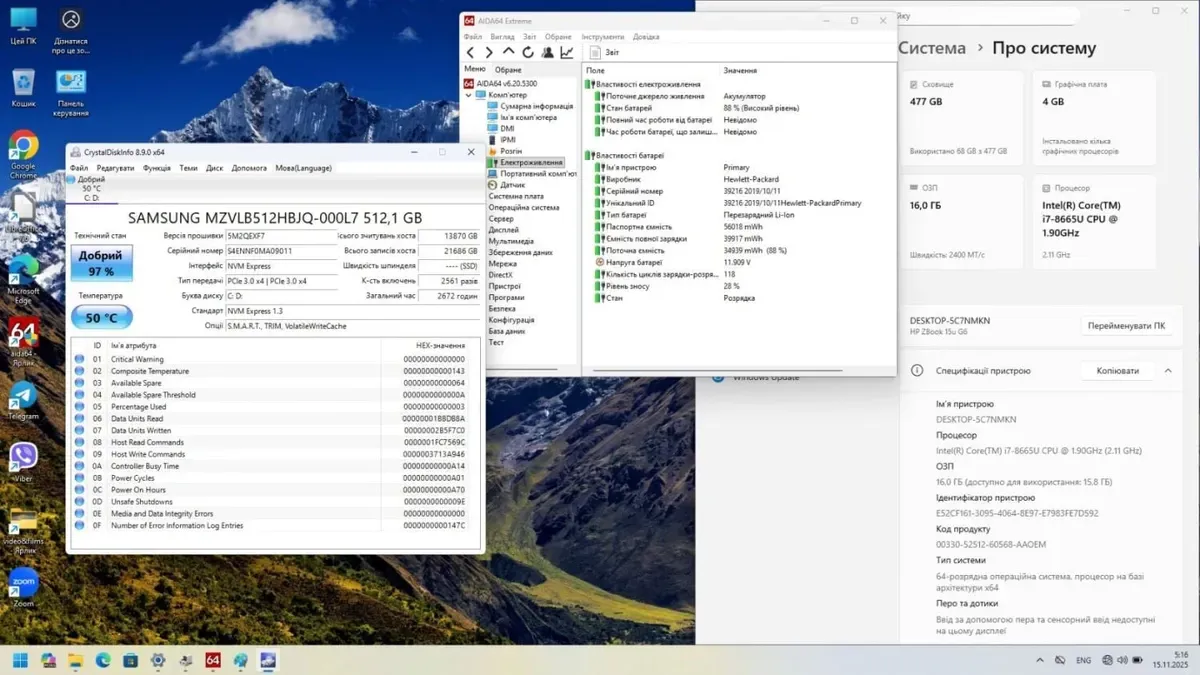Click the Перейменувати ПК button
This screenshot has height=675, width=1200.
coord(1124,326)
